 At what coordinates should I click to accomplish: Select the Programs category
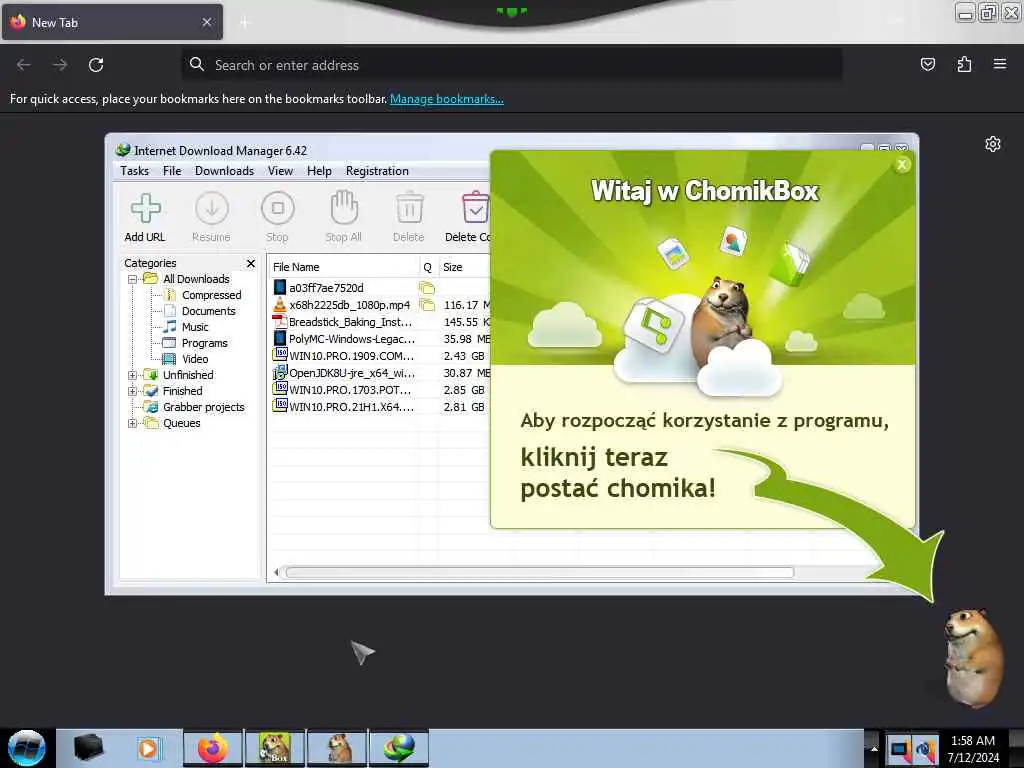click(204, 343)
